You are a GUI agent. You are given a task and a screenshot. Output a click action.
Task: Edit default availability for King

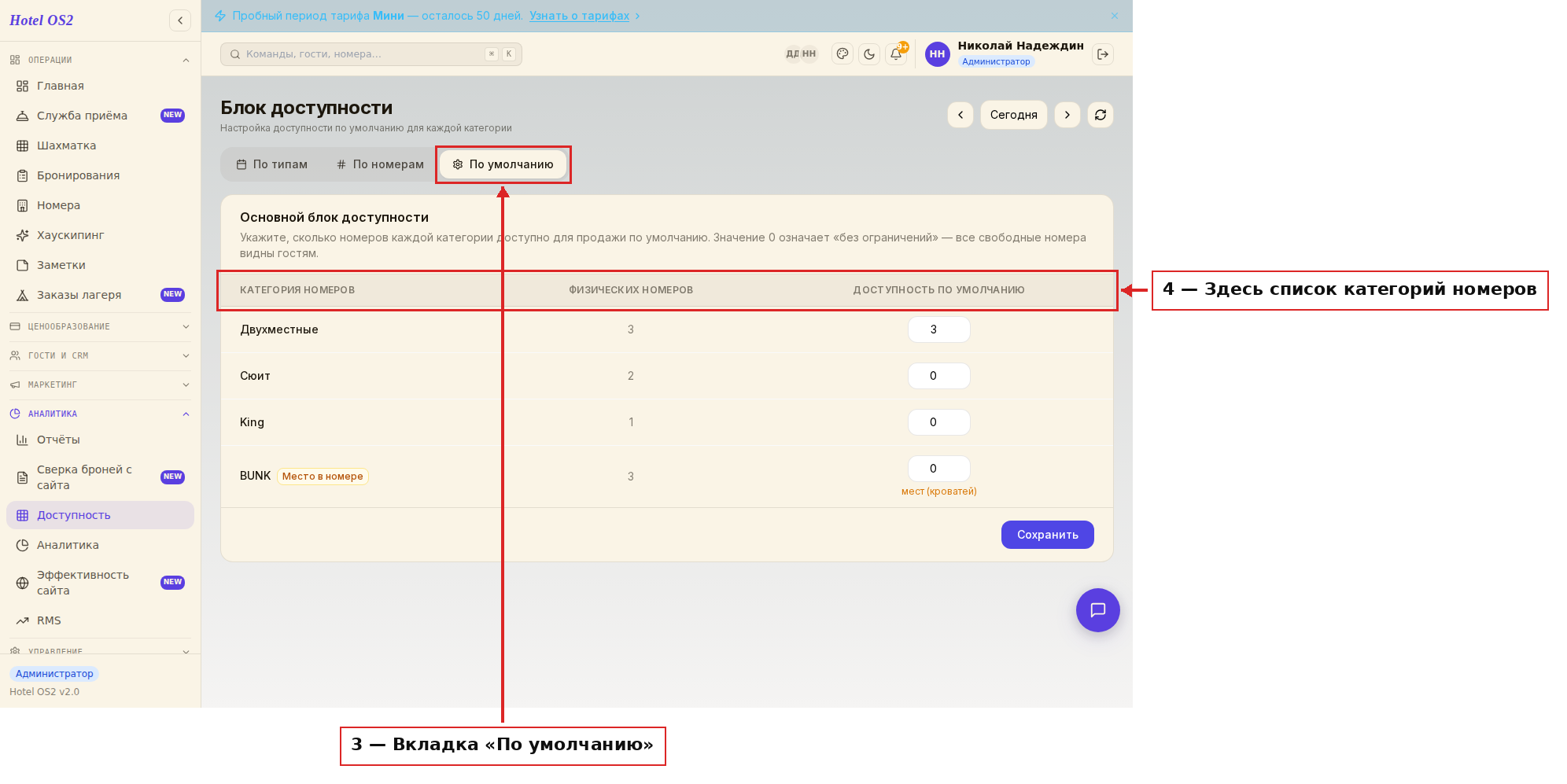(x=939, y=422)
